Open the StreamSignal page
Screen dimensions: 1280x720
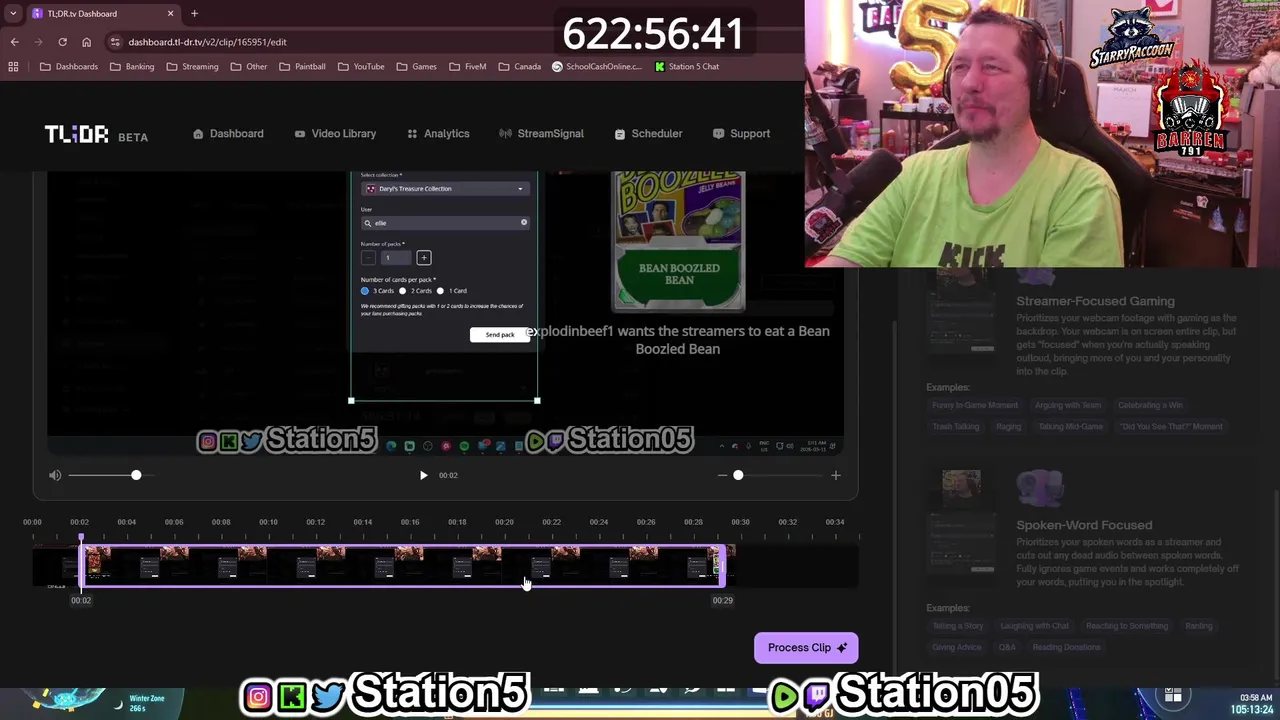(x=542, y=134)
